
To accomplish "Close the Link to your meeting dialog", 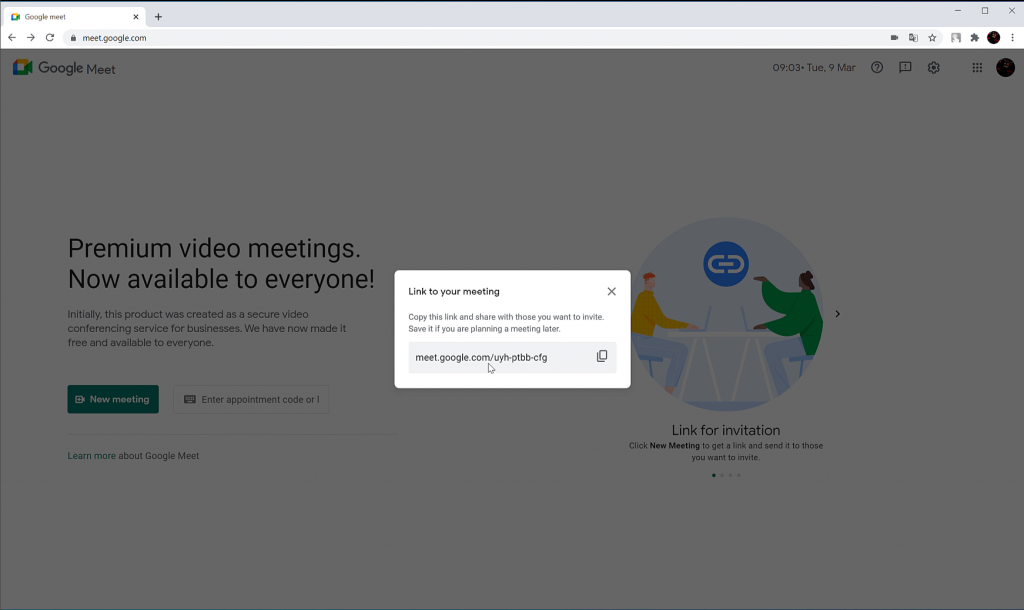I will [611, 291].
